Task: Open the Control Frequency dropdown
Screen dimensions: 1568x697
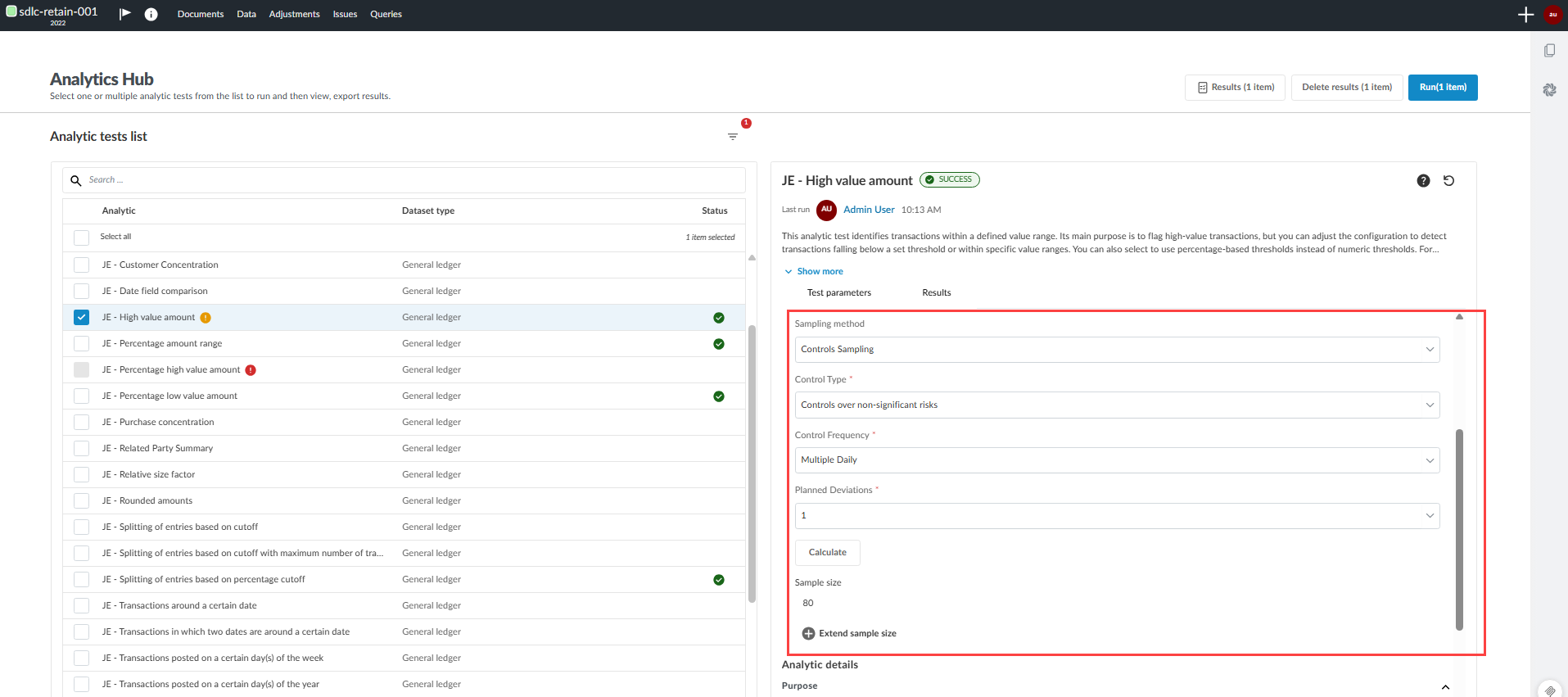Action: click(x=1117, y=460)
